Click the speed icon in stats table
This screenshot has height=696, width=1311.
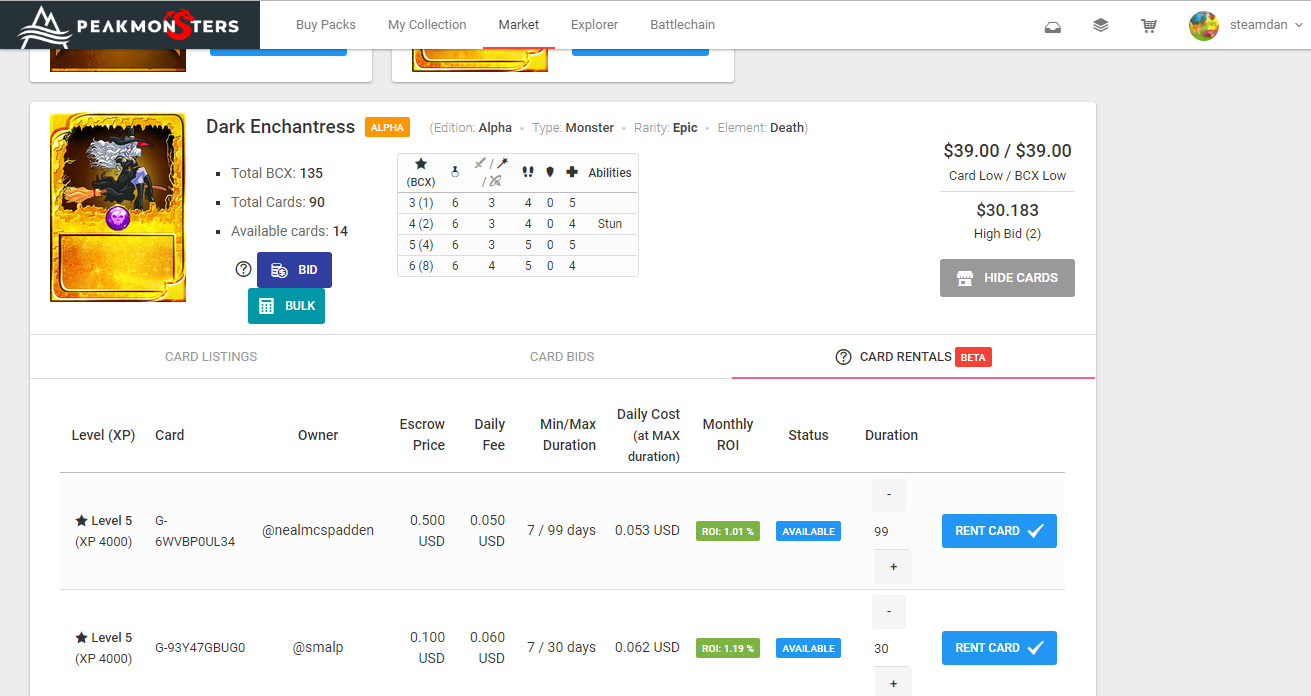tap(528, 172)
